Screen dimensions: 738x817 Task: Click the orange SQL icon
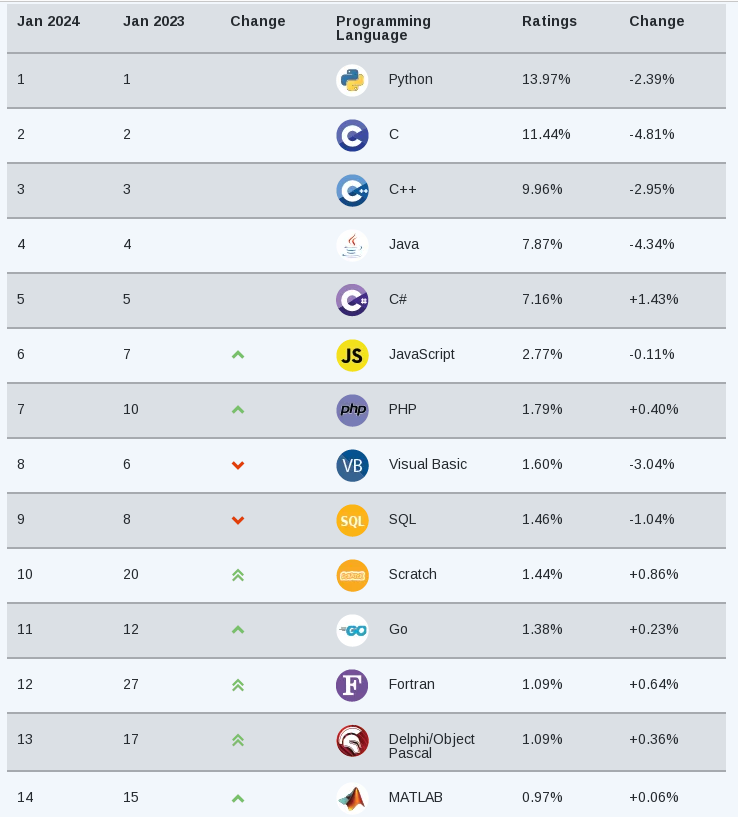[352, 520]
